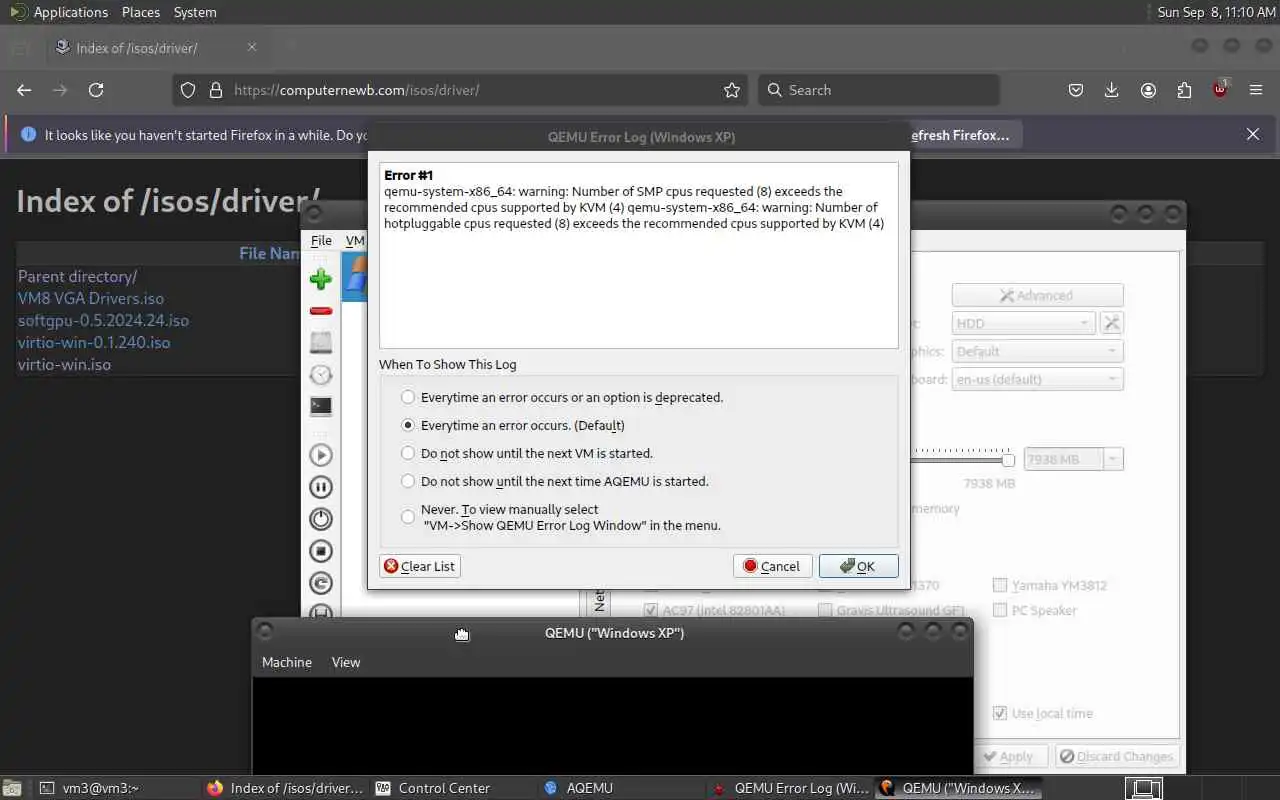Open the View menu in QEMU window
The image size is (1280, 800).
pyautogui.click(x=346, y=662)
